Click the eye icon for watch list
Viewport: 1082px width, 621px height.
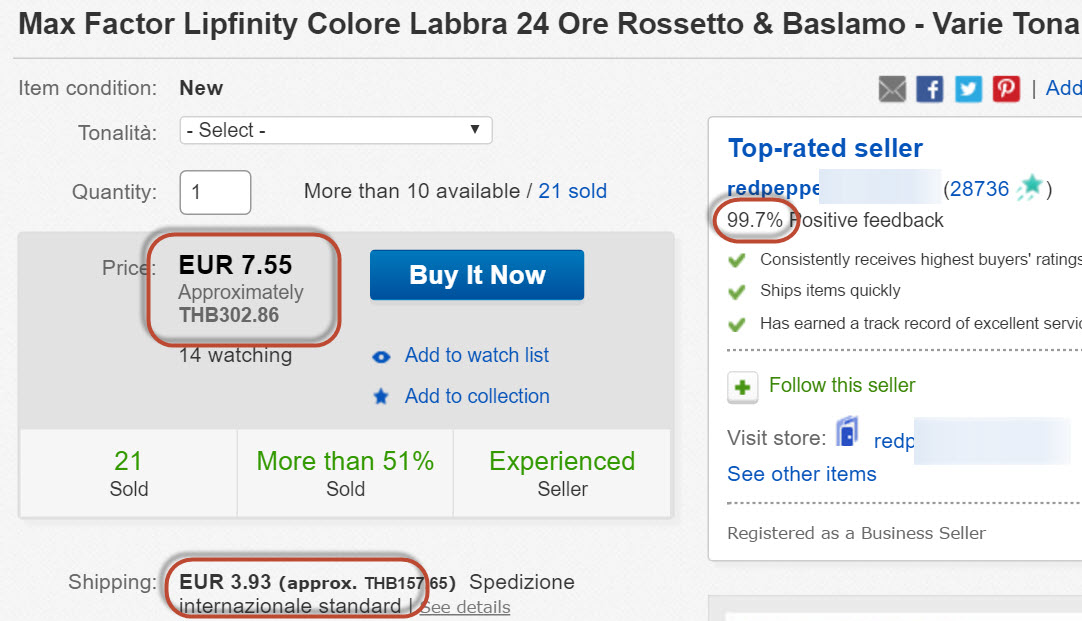[381, 356]
